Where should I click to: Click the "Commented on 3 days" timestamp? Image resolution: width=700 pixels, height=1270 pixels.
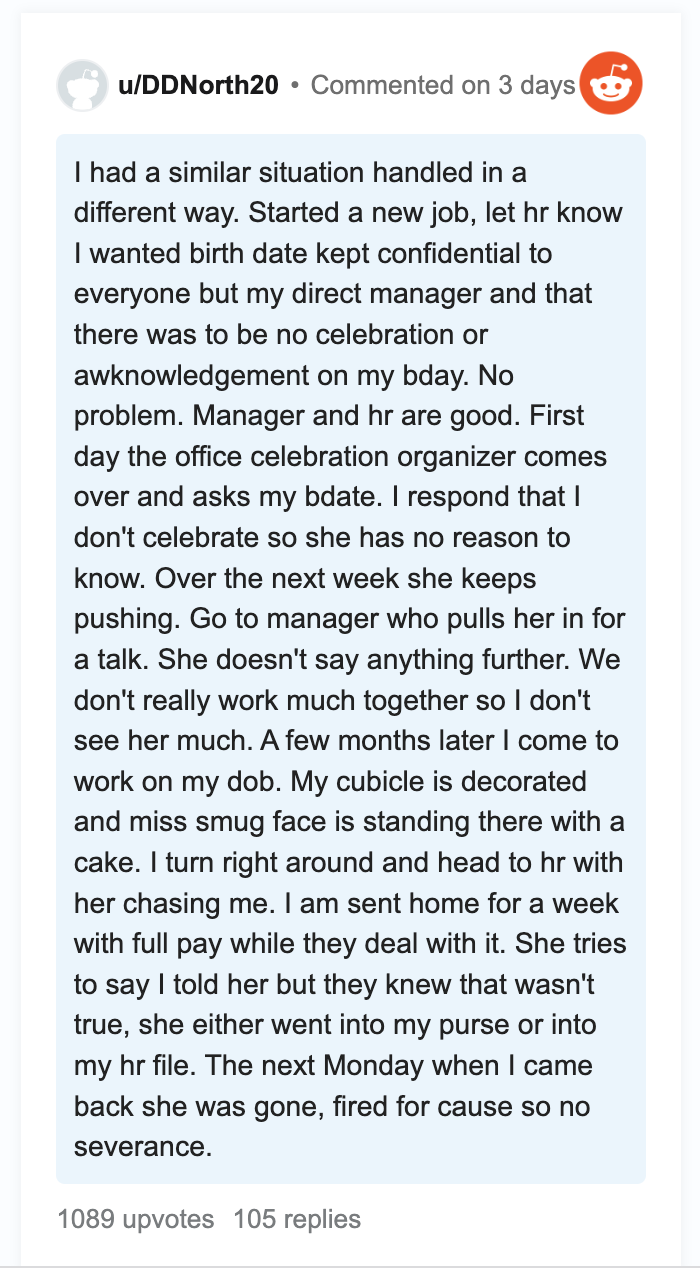click(443, 85)
